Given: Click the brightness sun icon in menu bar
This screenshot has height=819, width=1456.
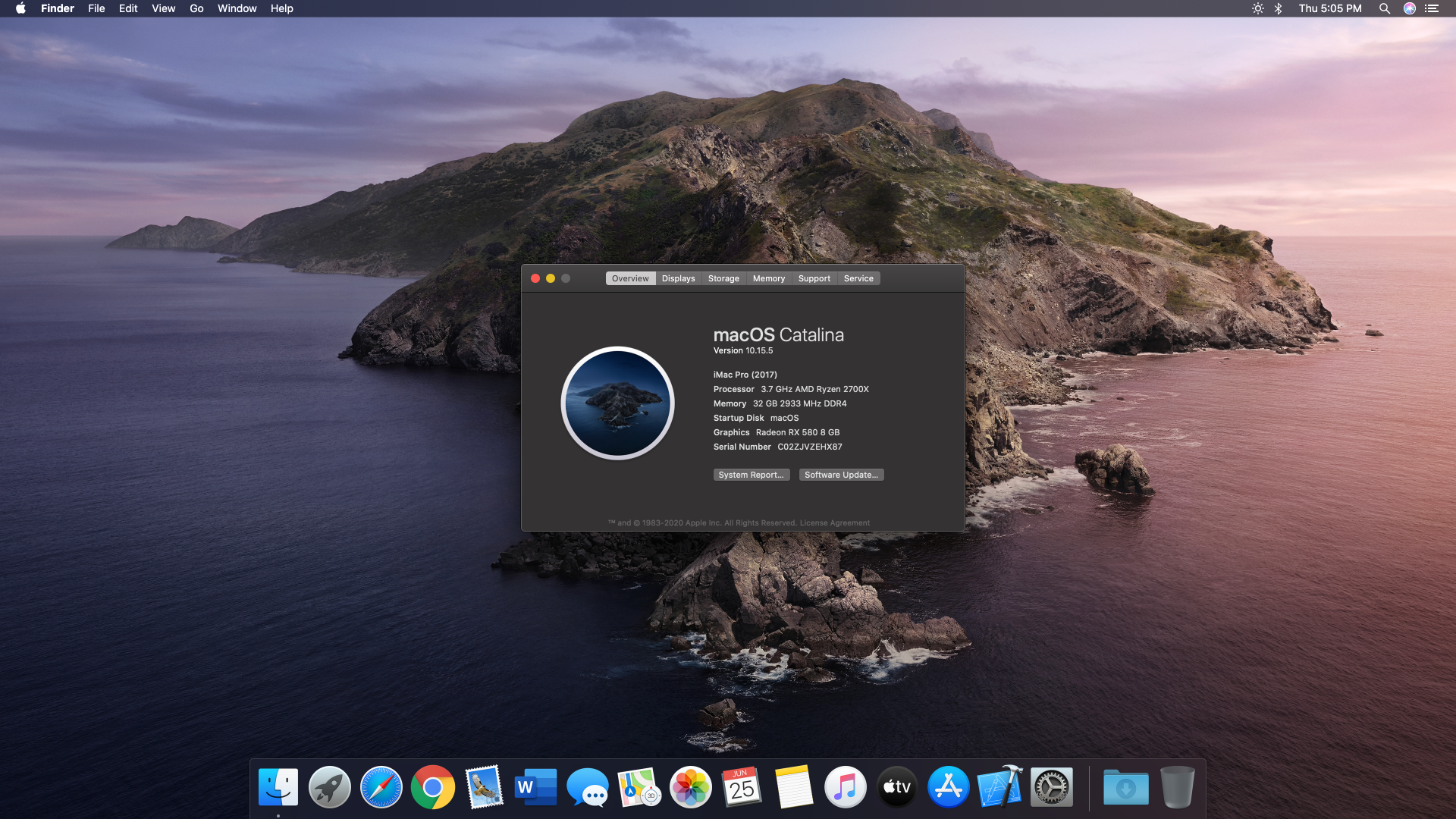Looking at the screenshot, I should (1257, 8).
